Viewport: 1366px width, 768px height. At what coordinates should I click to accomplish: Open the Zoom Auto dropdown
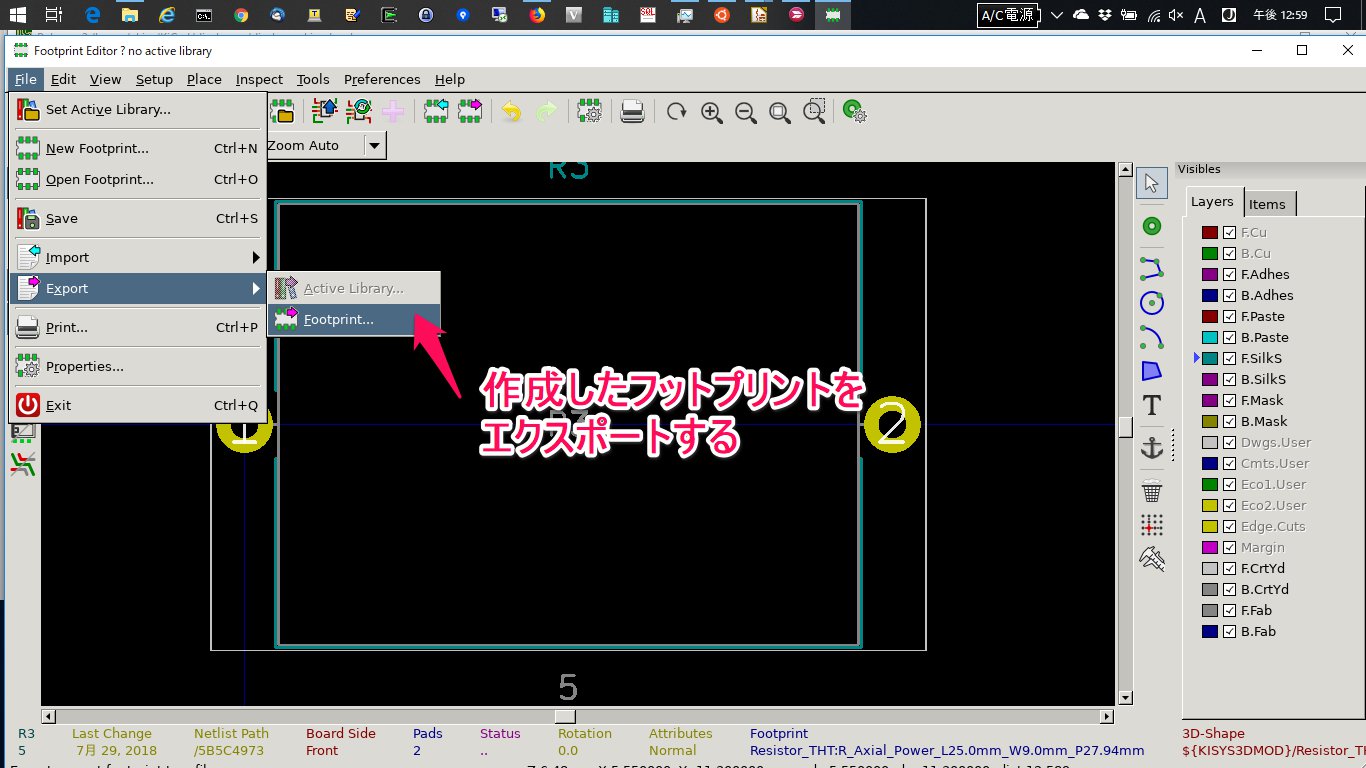[374, 146]
